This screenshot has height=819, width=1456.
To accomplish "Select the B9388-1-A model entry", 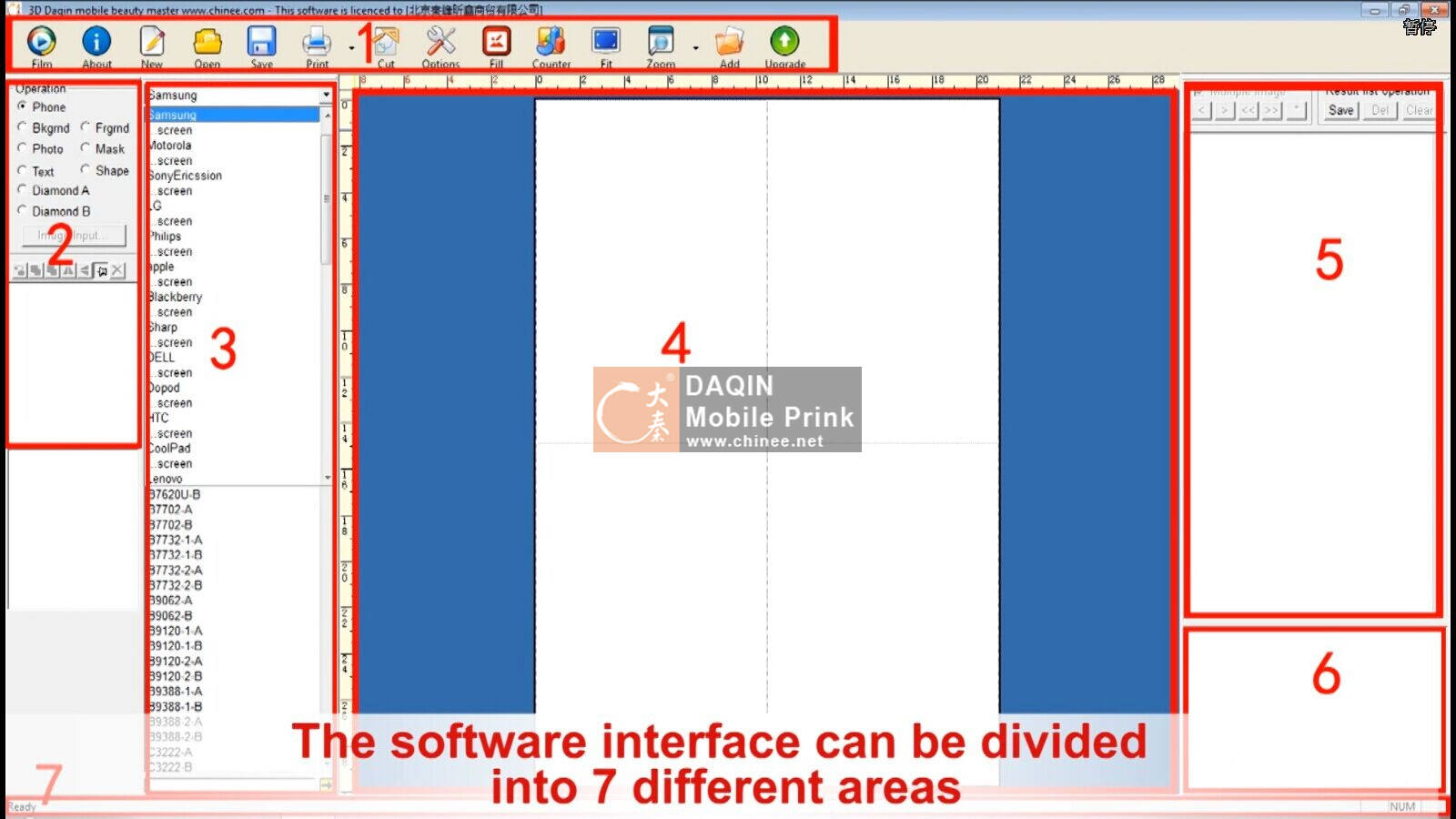I will [x=175, y=692].
